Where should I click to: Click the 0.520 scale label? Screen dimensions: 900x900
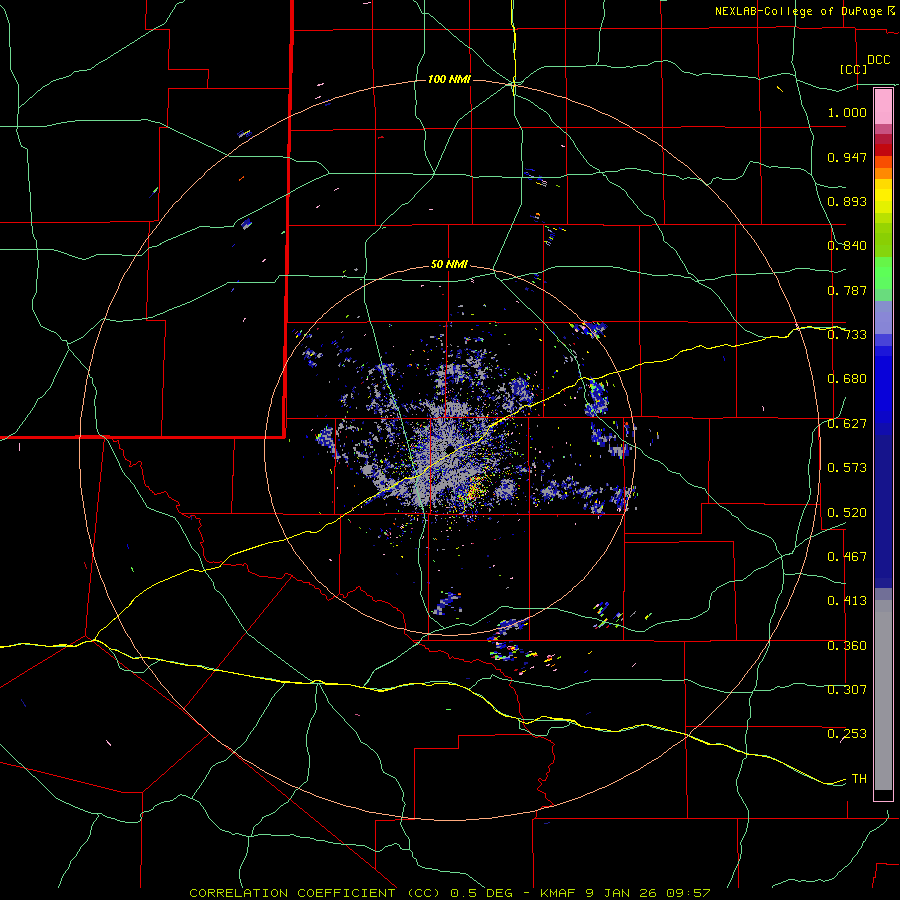(x=847, y=513)
